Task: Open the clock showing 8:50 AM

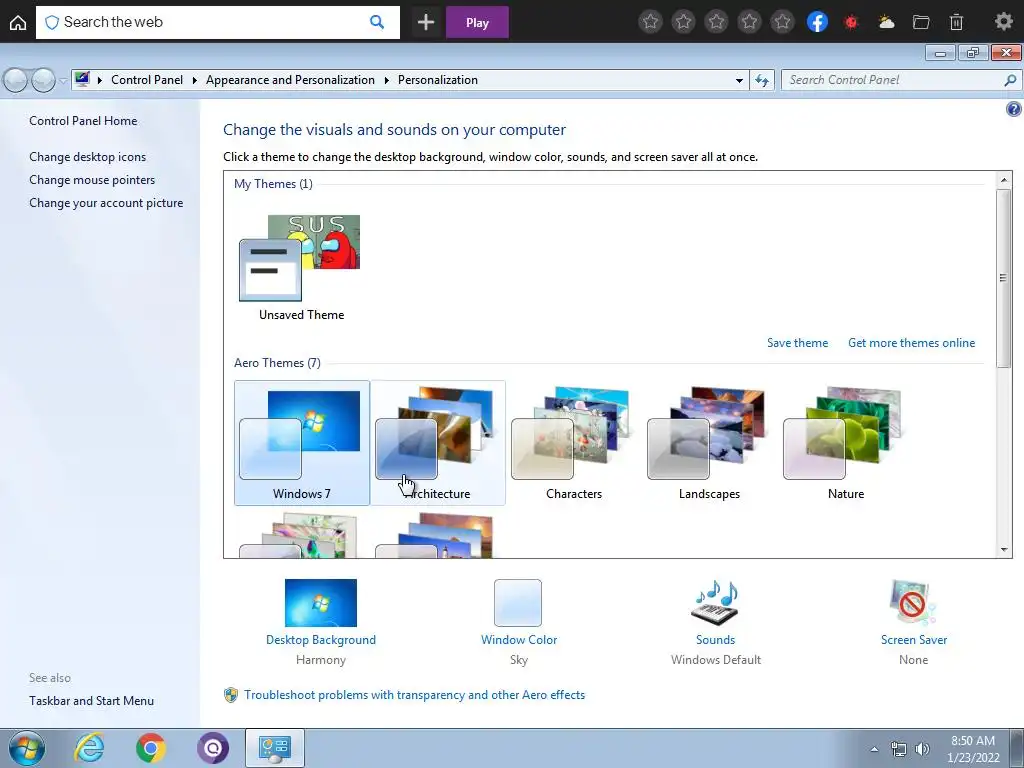Action: (972, 749)
